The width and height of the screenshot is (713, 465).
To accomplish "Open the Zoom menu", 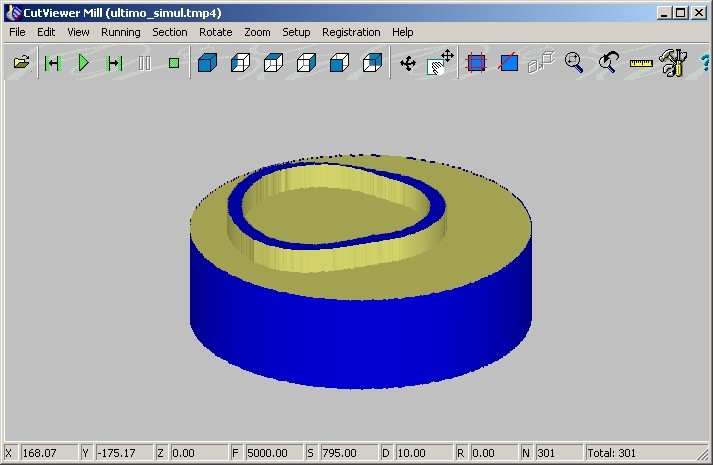I will tap(257, 32).
